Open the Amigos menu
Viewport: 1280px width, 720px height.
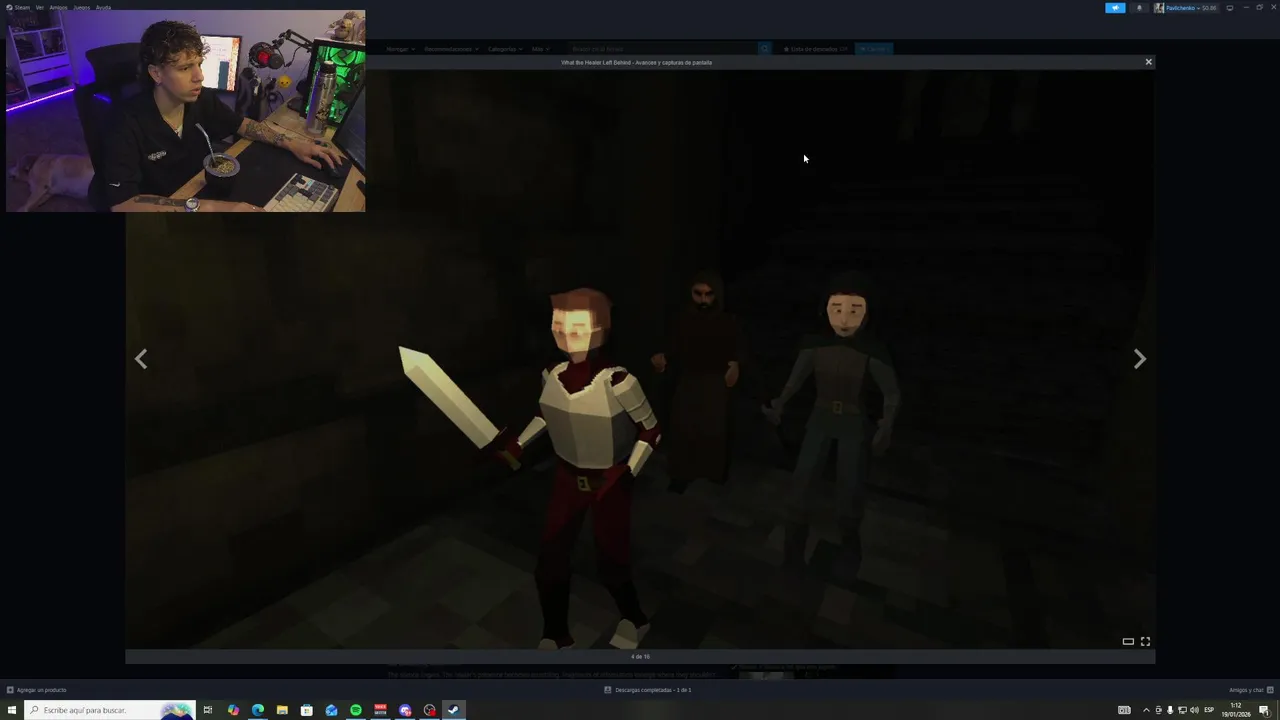pyautogui.click(x=58, y=7)
